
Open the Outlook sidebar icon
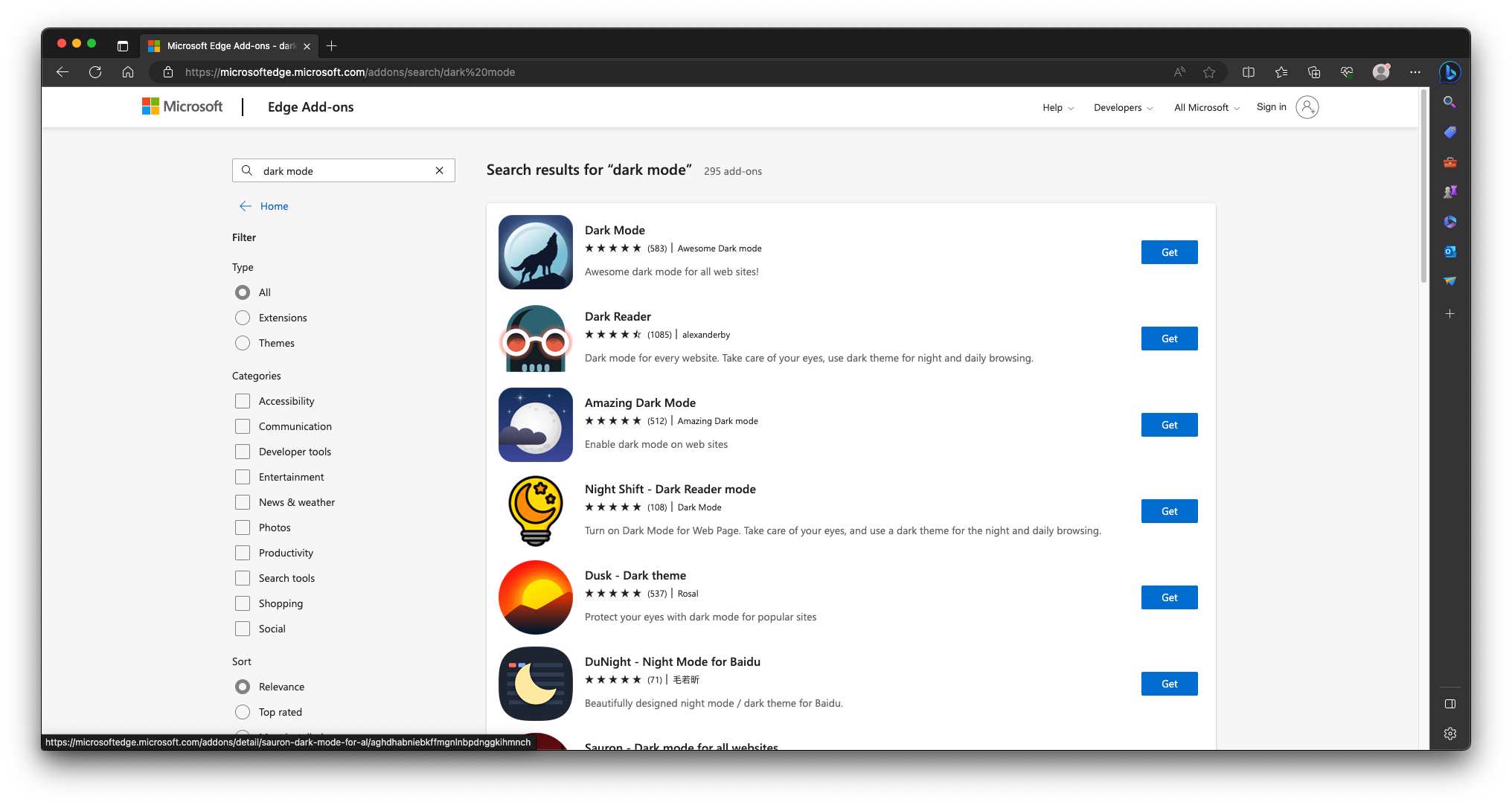tap(1449, 251)
